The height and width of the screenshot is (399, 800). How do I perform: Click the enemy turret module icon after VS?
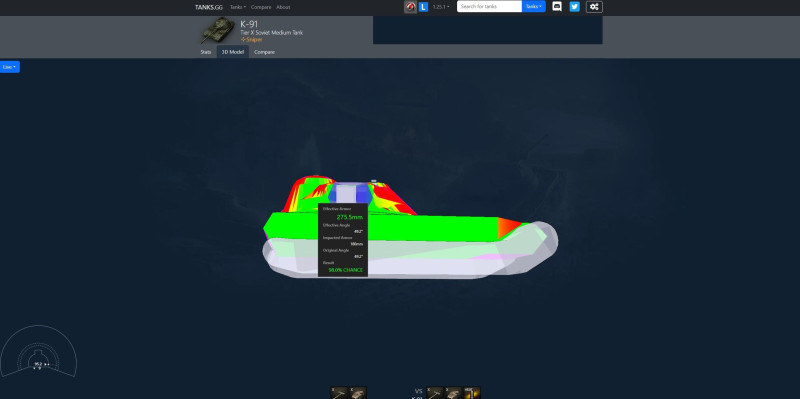(454, 393)
